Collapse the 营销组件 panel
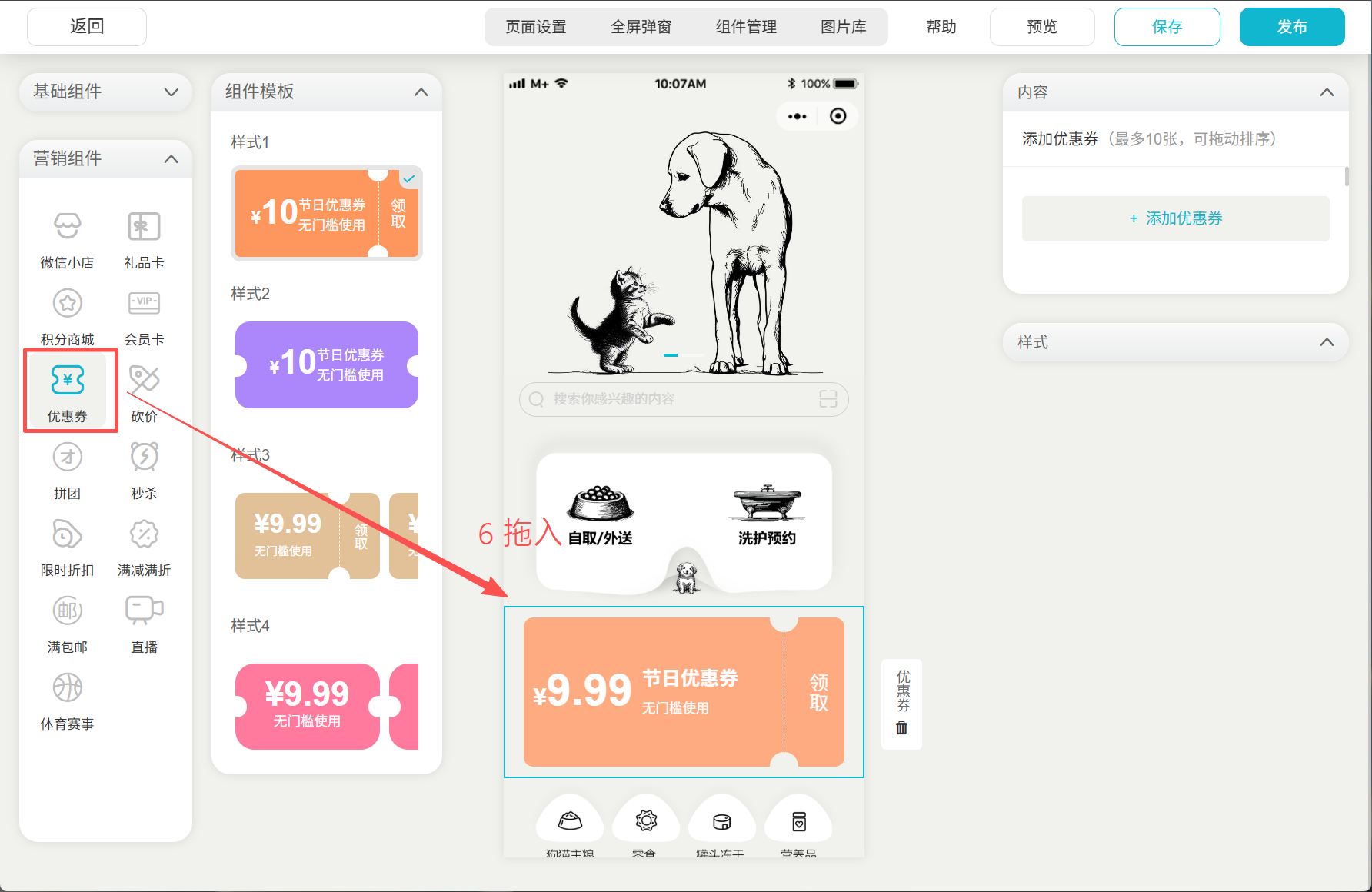Screen dimensions: 1372x892 pos(171,159)
